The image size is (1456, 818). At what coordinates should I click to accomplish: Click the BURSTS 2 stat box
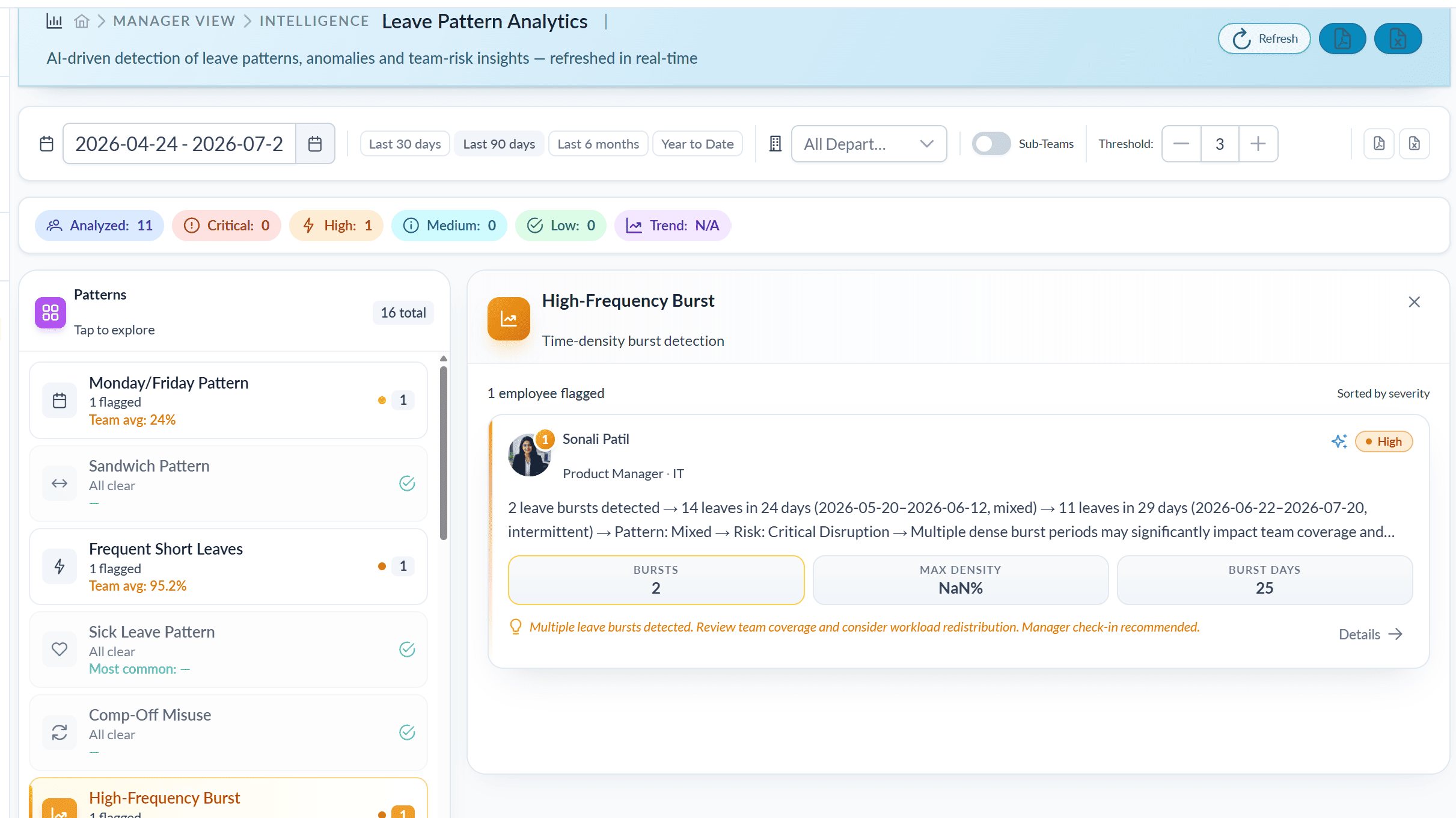pos(656,580)
